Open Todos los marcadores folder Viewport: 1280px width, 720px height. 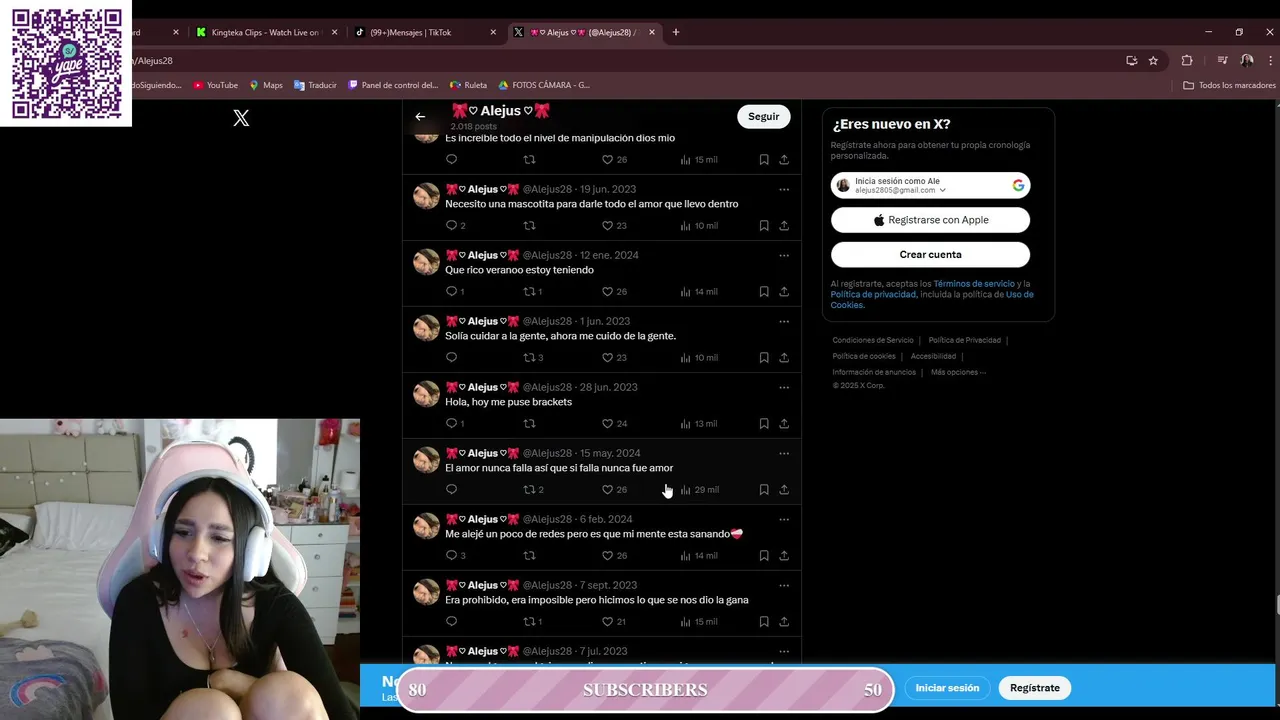tap(1229, 85)
